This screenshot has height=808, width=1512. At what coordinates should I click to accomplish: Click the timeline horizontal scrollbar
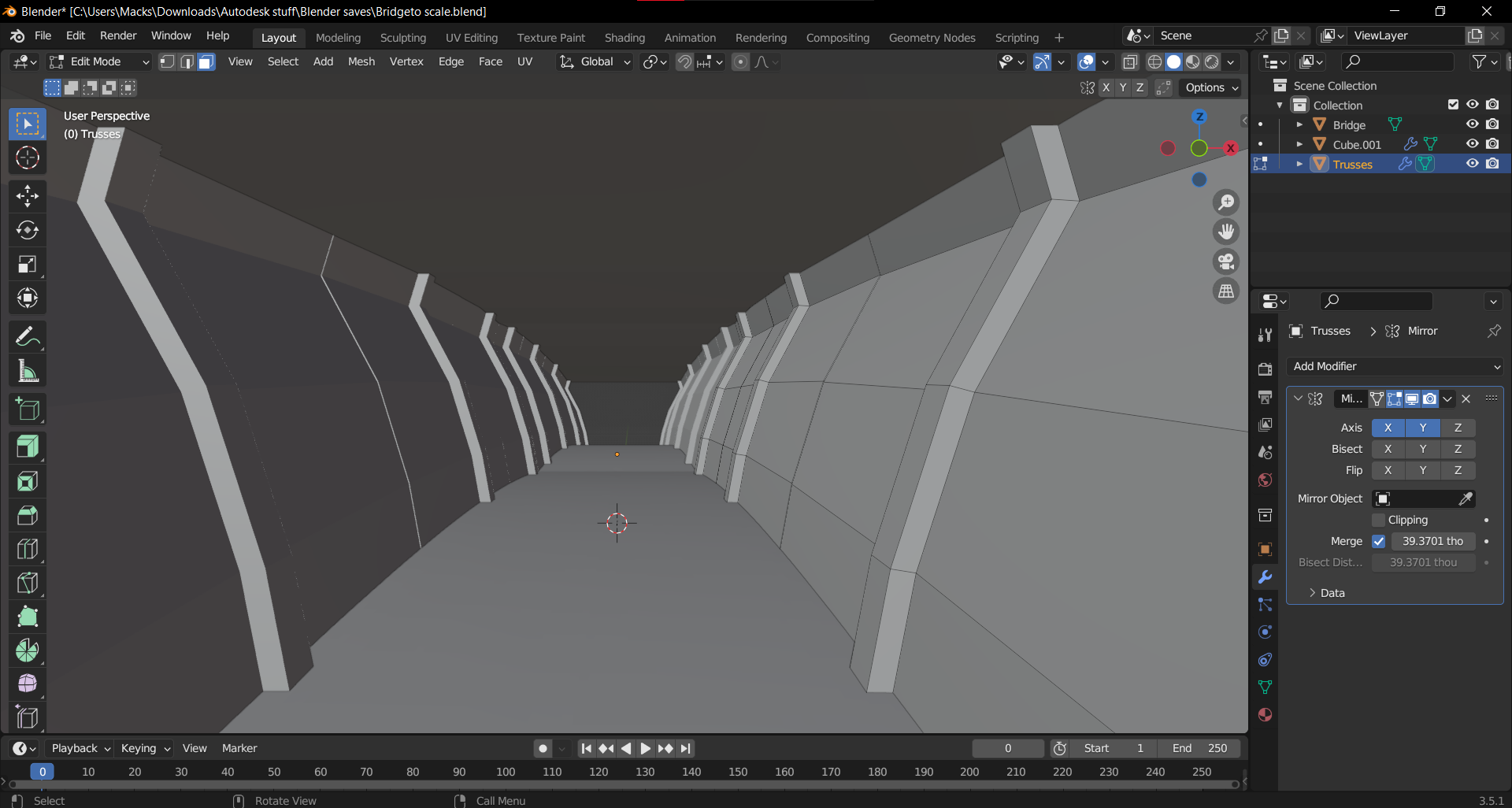click(x=622, y=784)
